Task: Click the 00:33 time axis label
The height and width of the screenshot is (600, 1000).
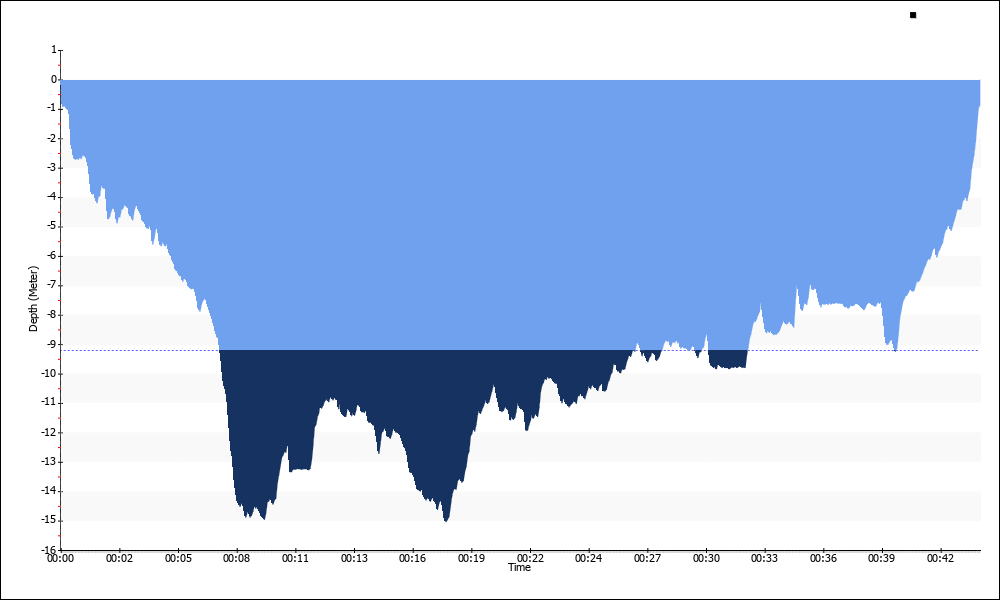Action: [764, 559]
